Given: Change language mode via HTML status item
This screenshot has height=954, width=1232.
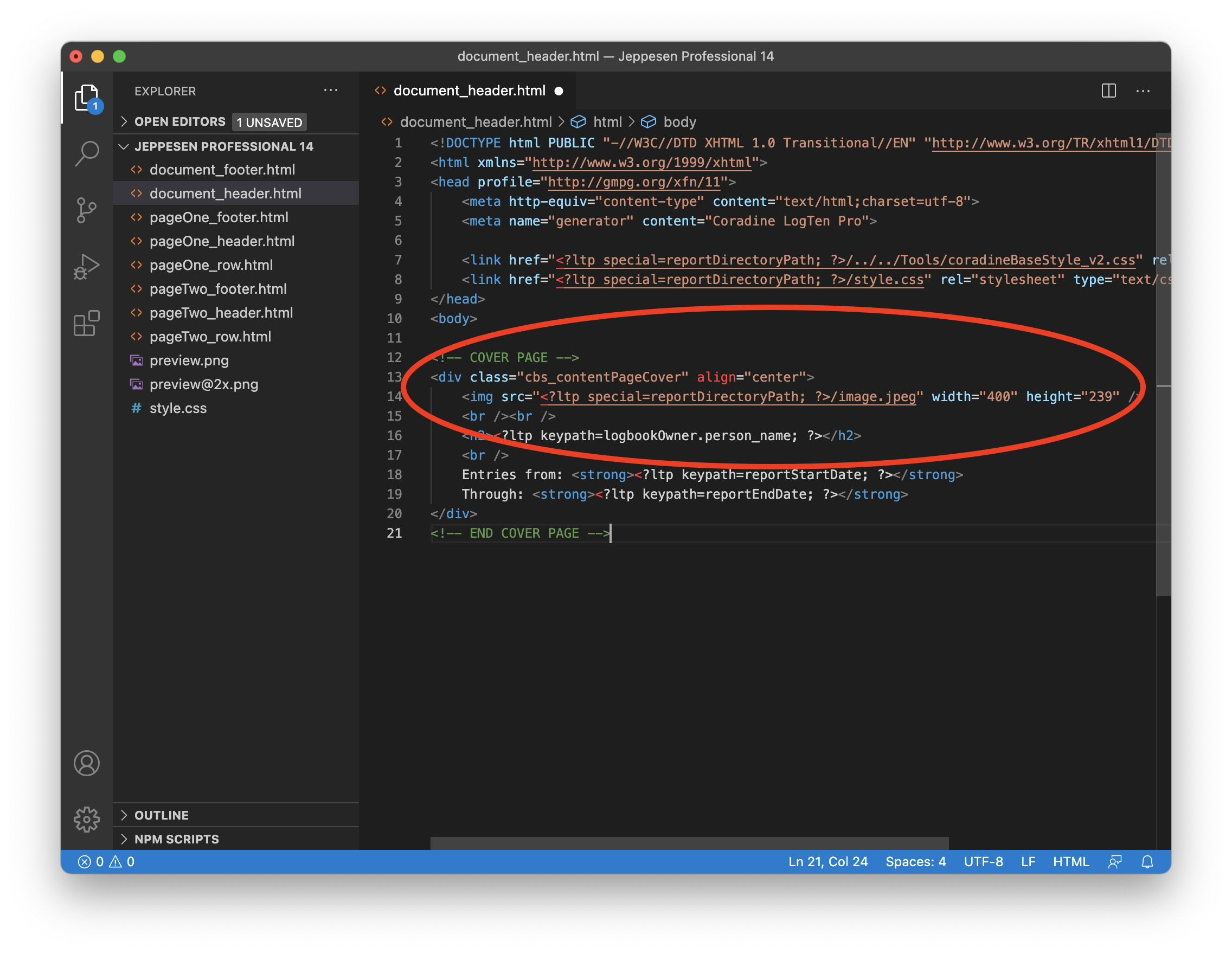Looking at the screenshot, I should point(1070,861).
